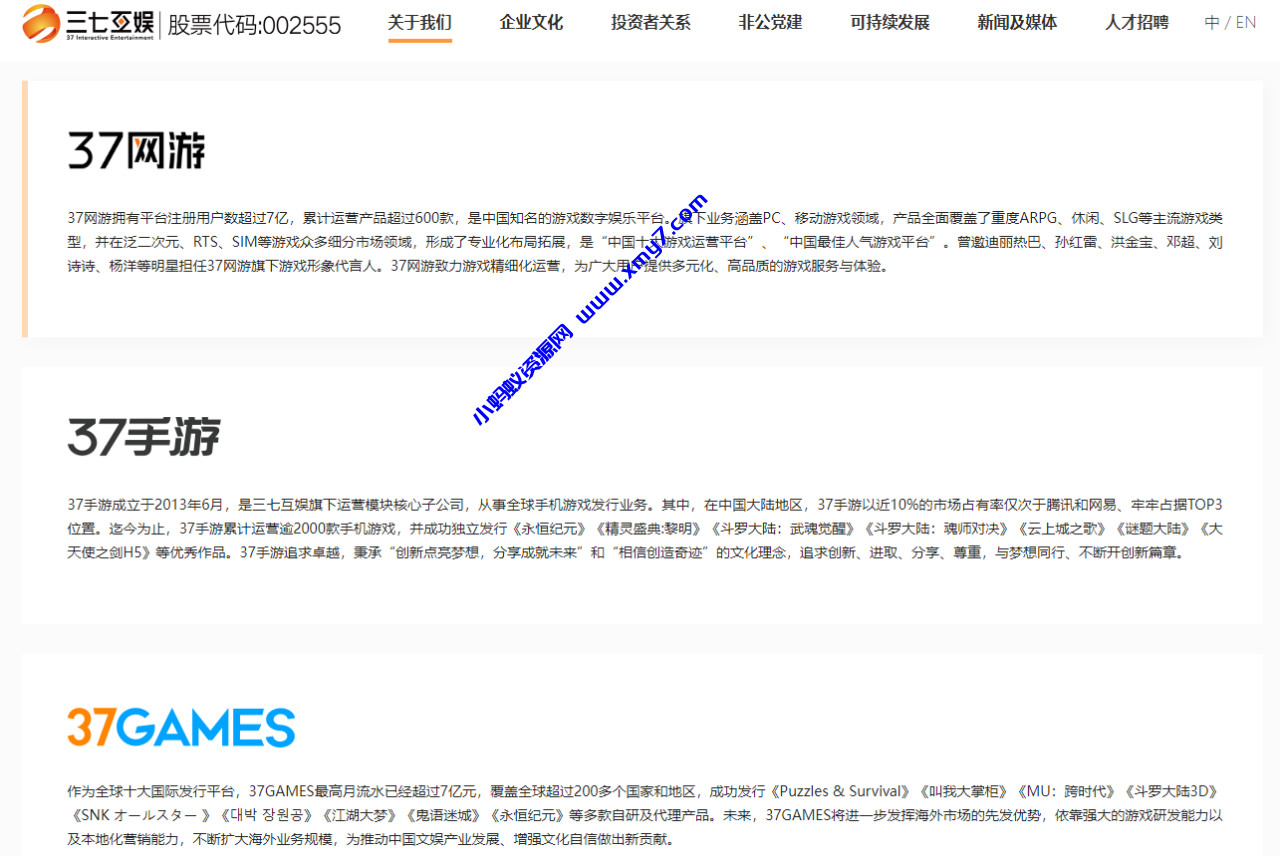
Task: Visit the 可持续发展 section
Action: (x=889, y=22)
